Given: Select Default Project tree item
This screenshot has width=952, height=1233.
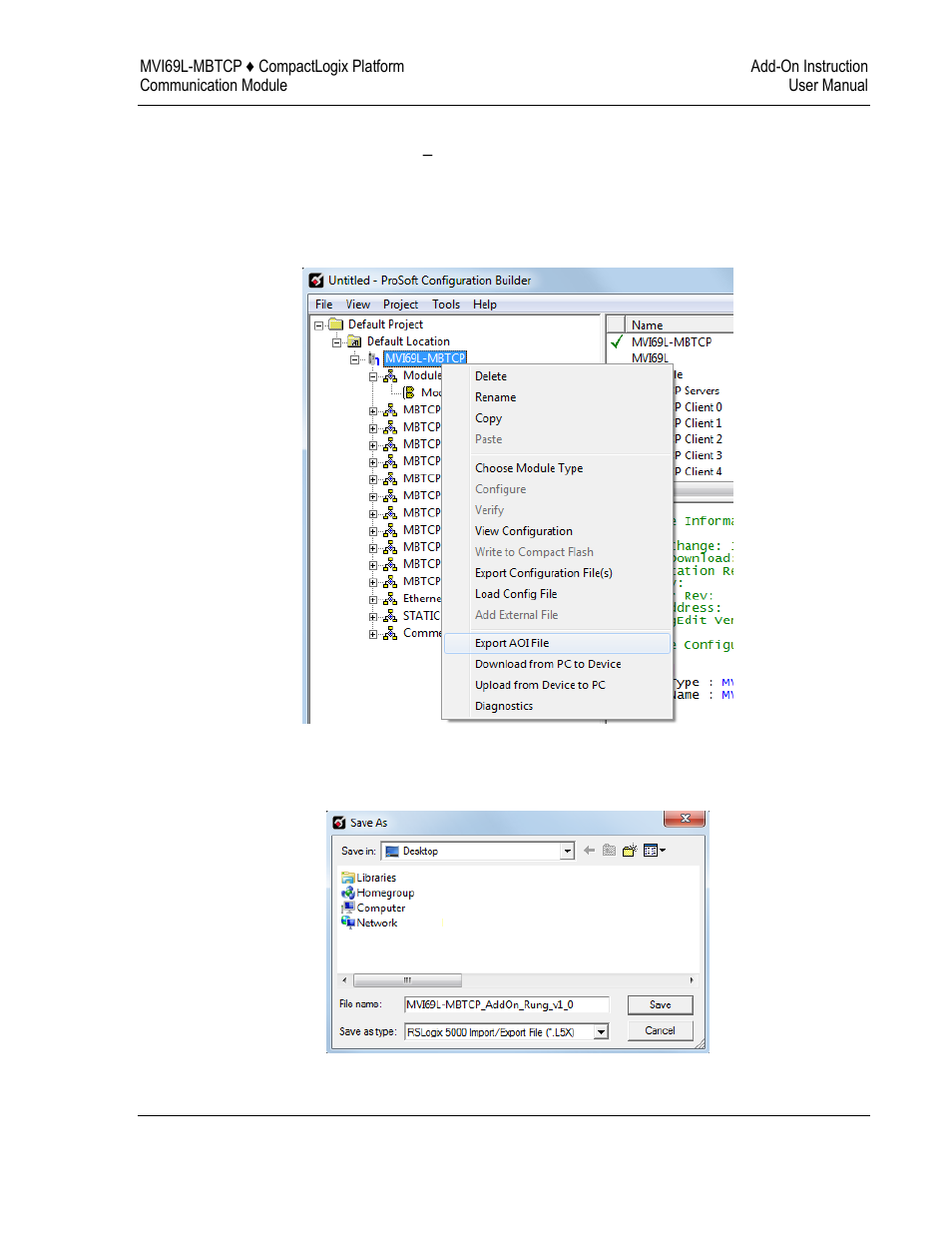Looking at the screenshot, I should tap(385, 324).
